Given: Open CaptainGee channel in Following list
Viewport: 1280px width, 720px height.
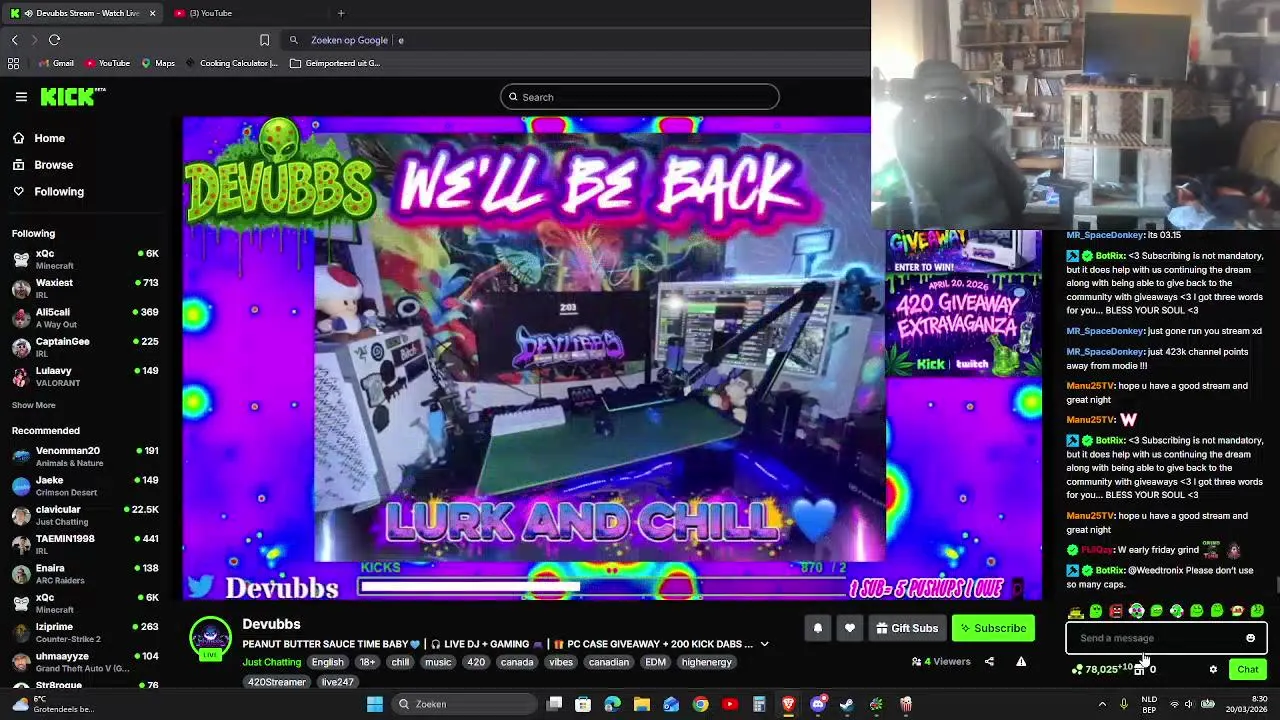Looking at the screenshot, I should pyautogui.click(x=85, y=347).
